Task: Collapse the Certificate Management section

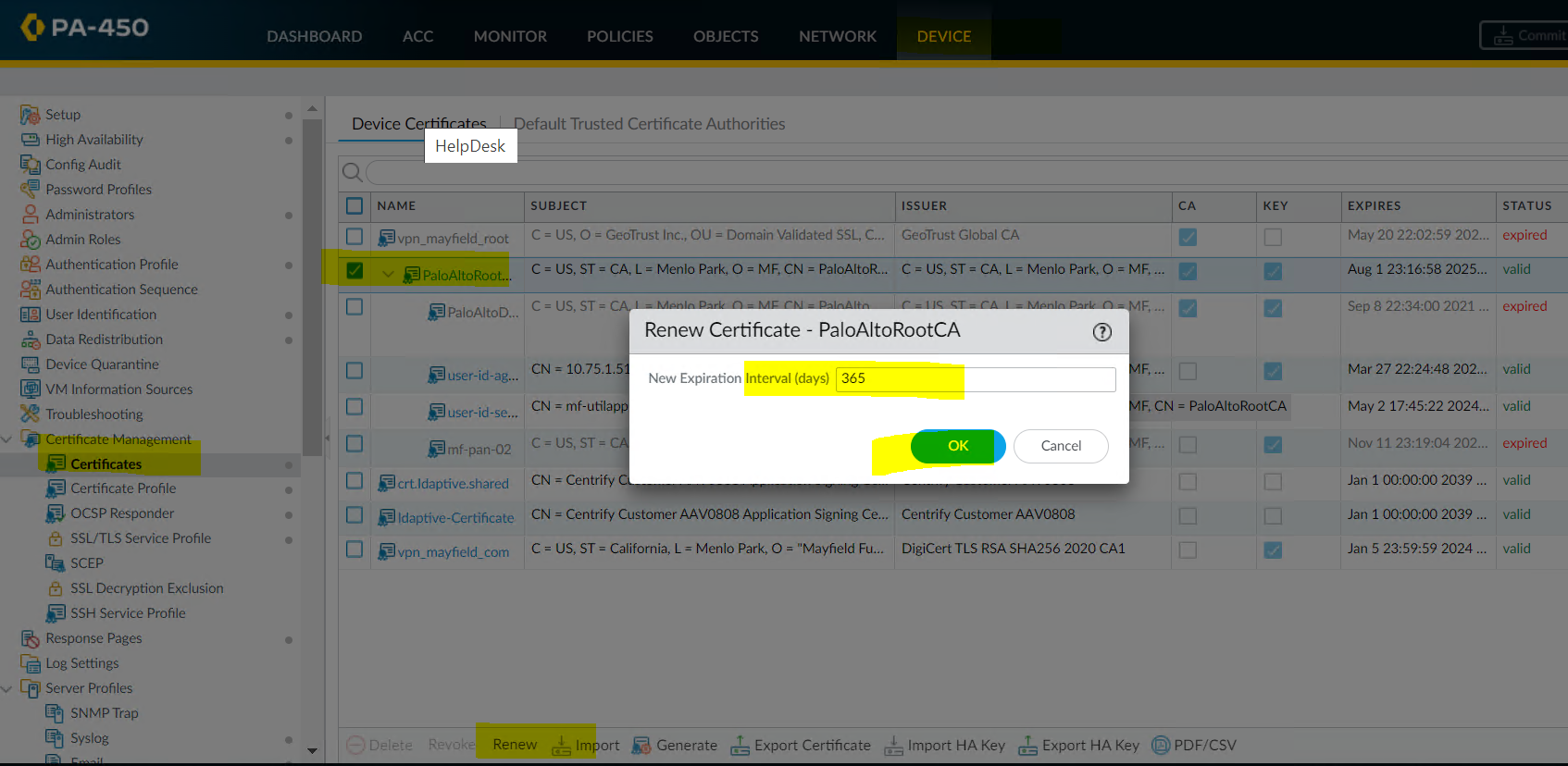Action: pos(7,439)
